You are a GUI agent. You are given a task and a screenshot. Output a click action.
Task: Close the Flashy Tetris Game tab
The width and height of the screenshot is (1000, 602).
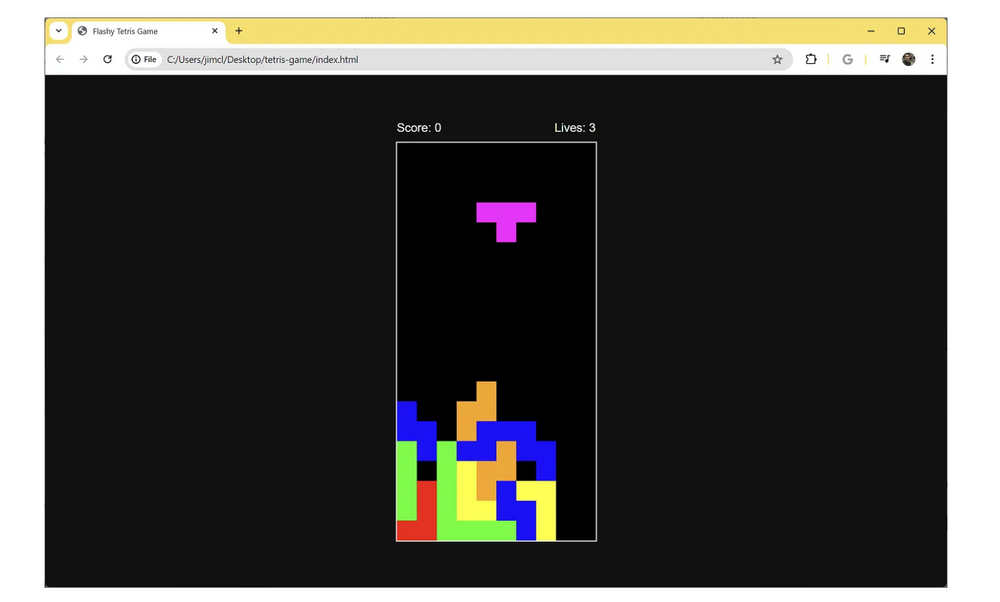pos(215,31)
